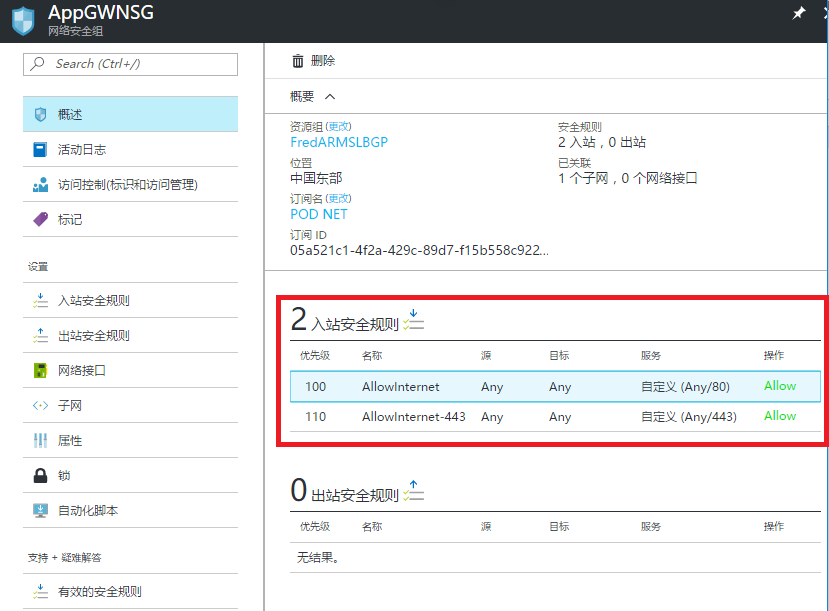Click the trash icon next to 删除

tap(297, 61)
